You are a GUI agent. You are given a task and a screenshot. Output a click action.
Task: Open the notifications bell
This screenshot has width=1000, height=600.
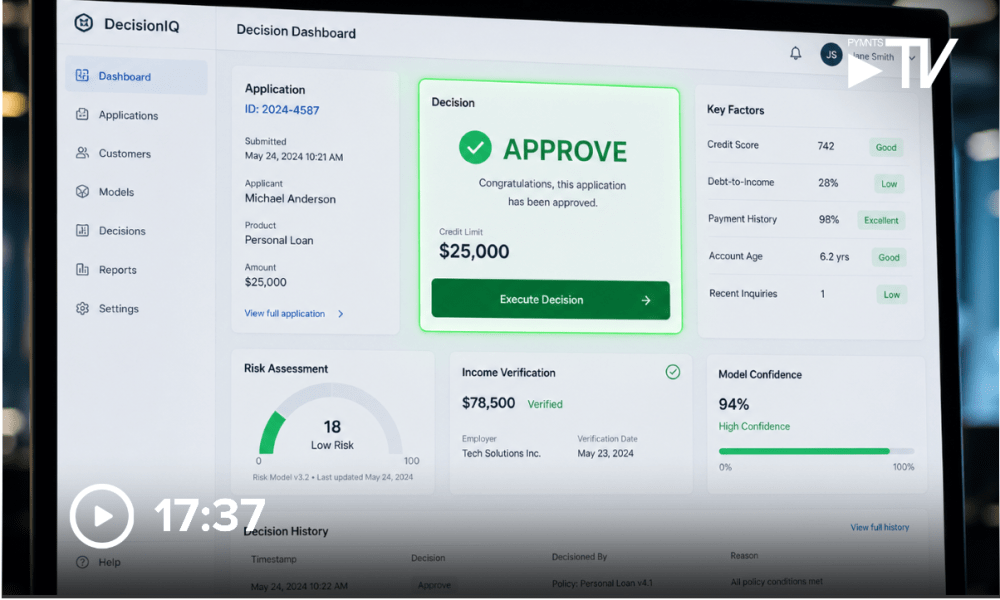point(795,53)
